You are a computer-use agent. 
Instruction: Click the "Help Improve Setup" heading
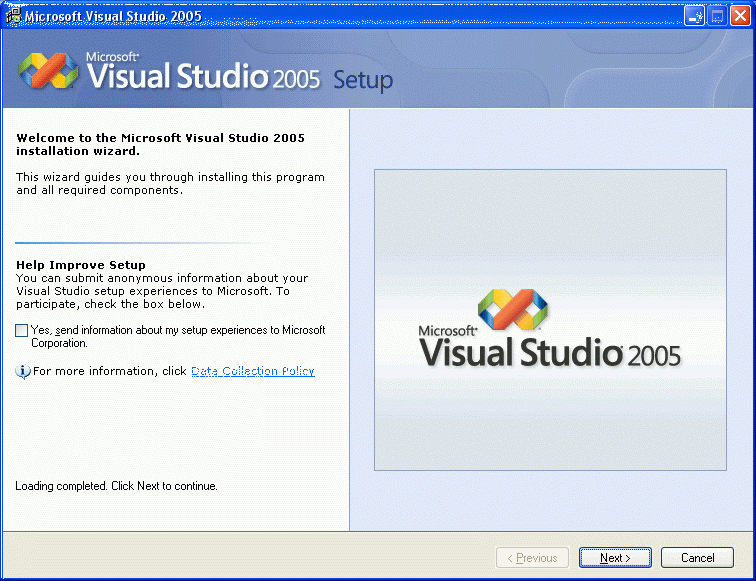click(x=81, y=265)
